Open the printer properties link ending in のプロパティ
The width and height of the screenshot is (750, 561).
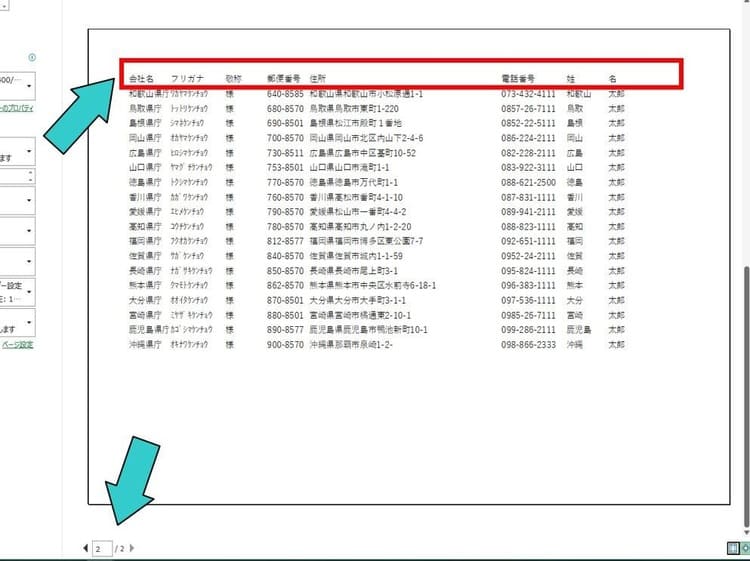pyautogui.click(x=17, y=108)
